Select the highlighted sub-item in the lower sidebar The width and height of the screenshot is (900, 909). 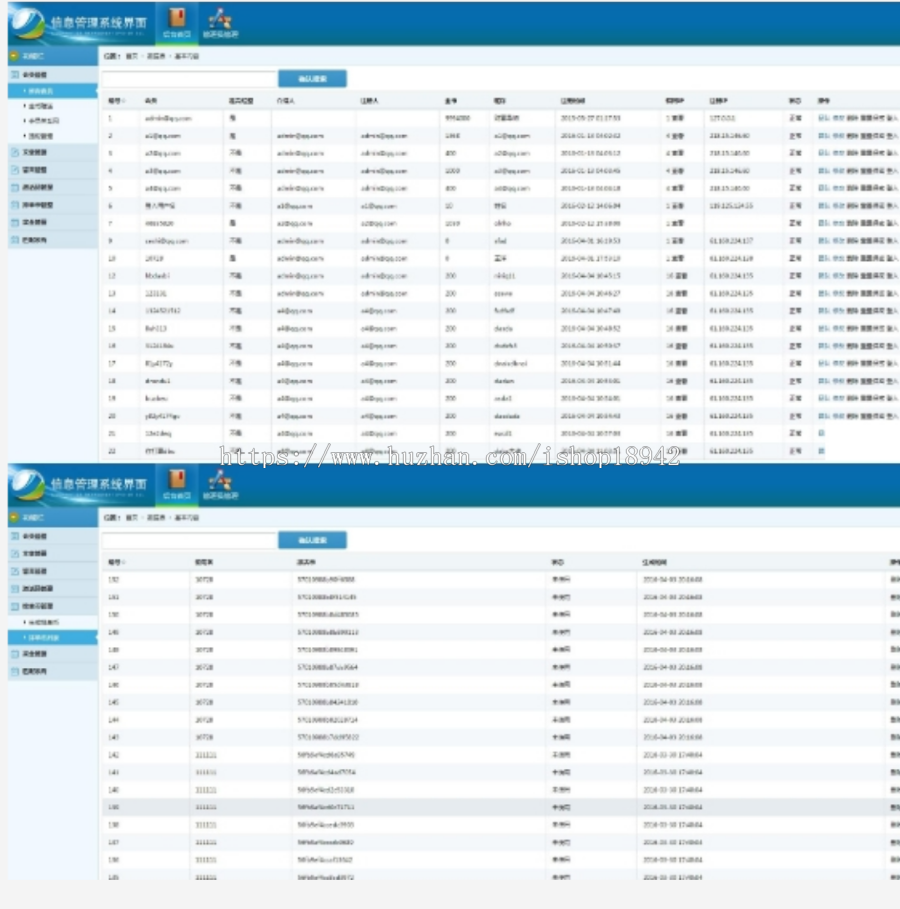click(53, 638)
